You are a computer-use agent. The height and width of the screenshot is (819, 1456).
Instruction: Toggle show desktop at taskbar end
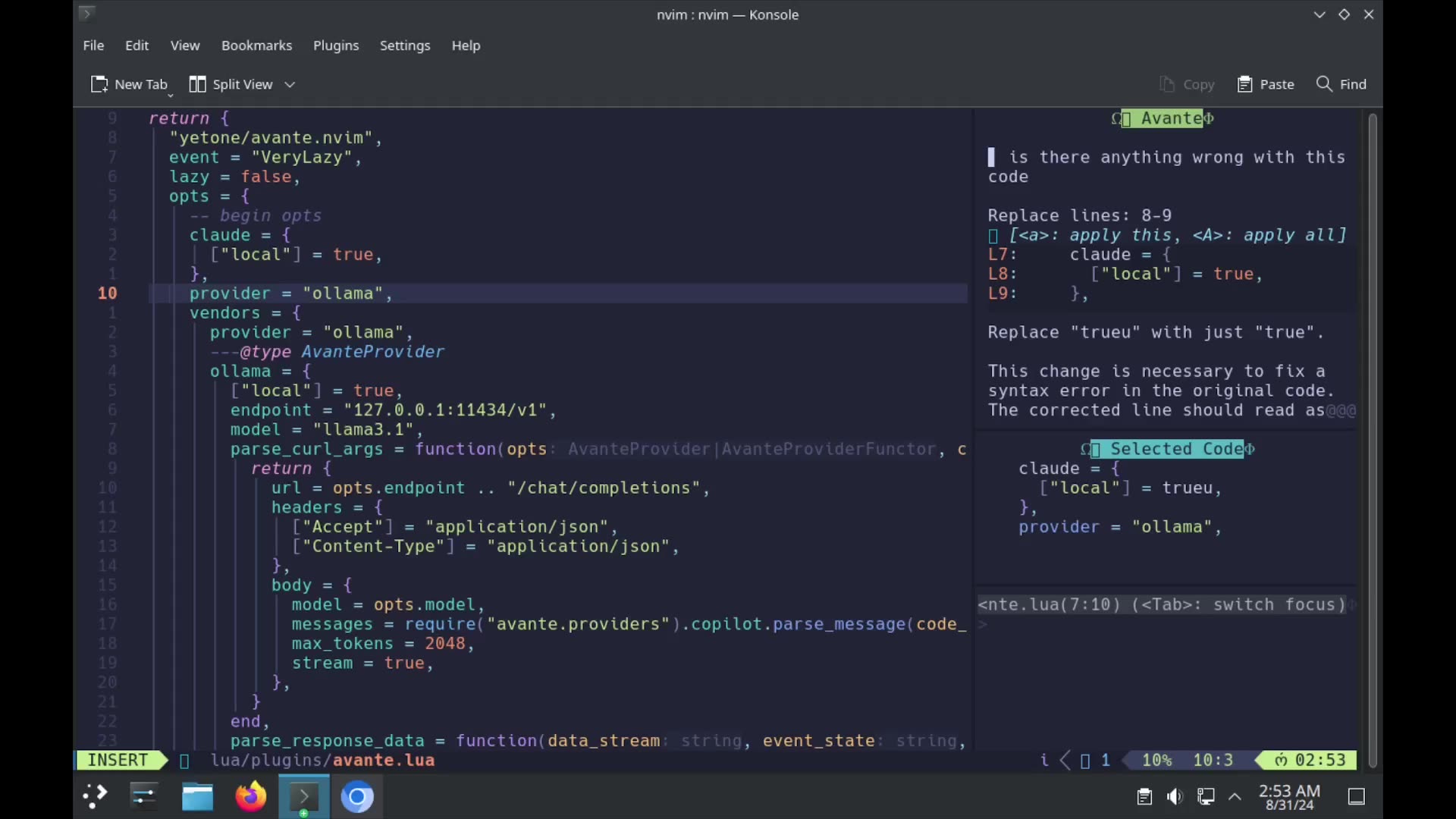click(x=1357, y=796)
